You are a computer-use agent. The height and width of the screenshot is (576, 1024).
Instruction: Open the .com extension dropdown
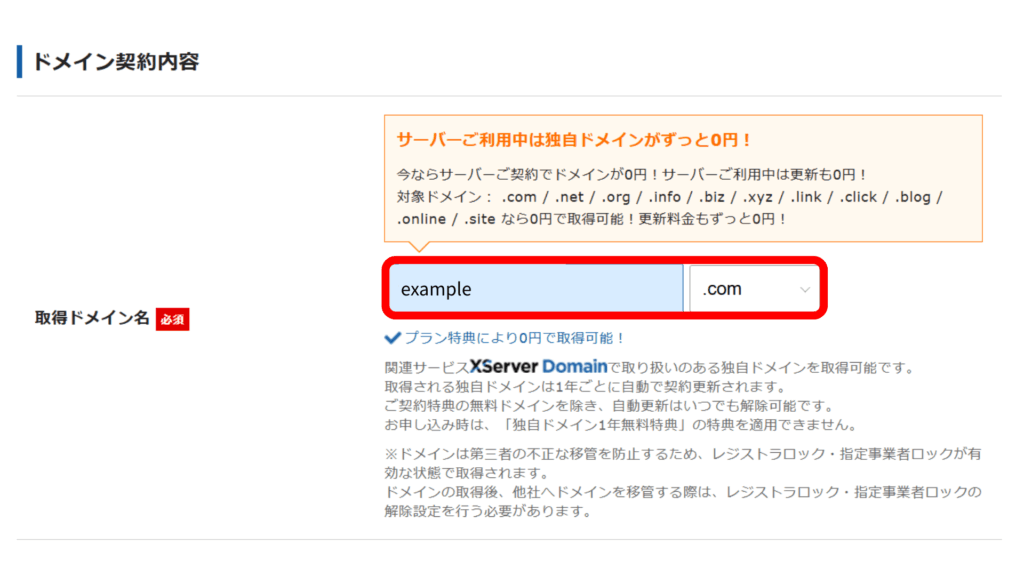(x=754, y=288)
